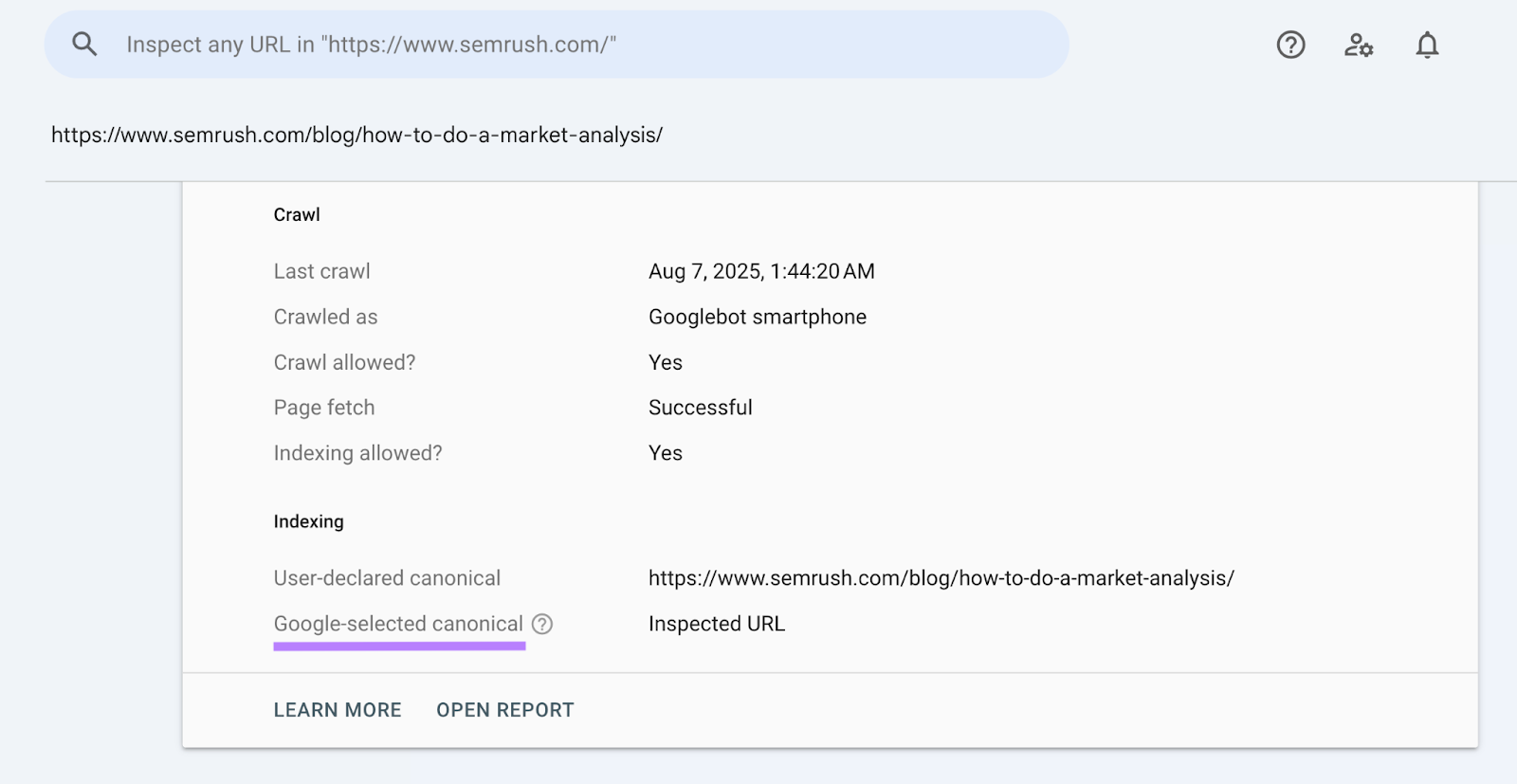The height and width of the screenshot is (784, 1517).
Task: Click the Indexing section heading
Action: (308, 521)
